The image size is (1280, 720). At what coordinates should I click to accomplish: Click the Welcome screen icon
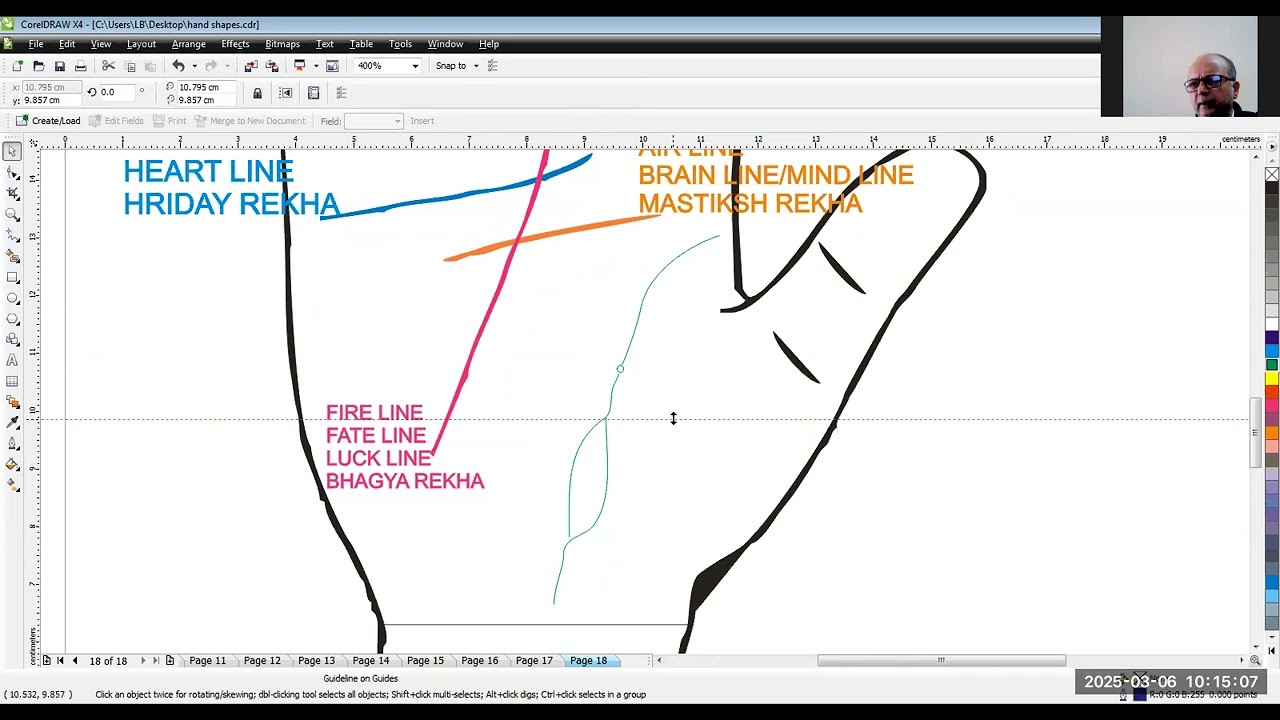click(x=332, y=66)
